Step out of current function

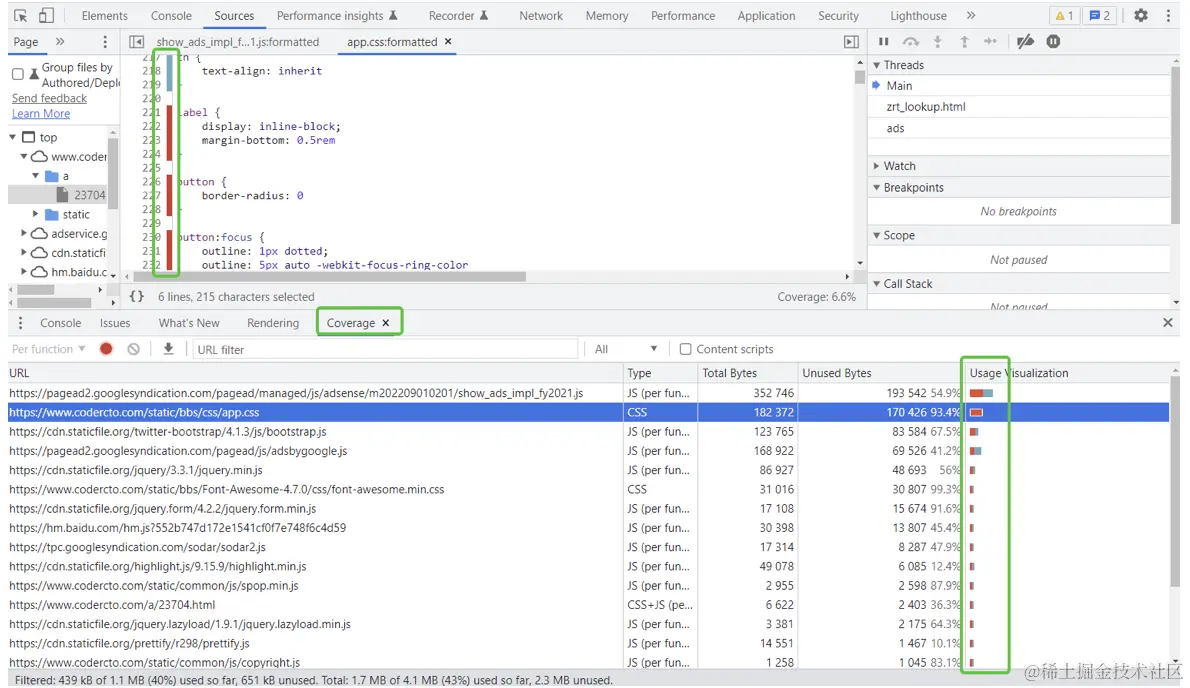tap(964, 42)
